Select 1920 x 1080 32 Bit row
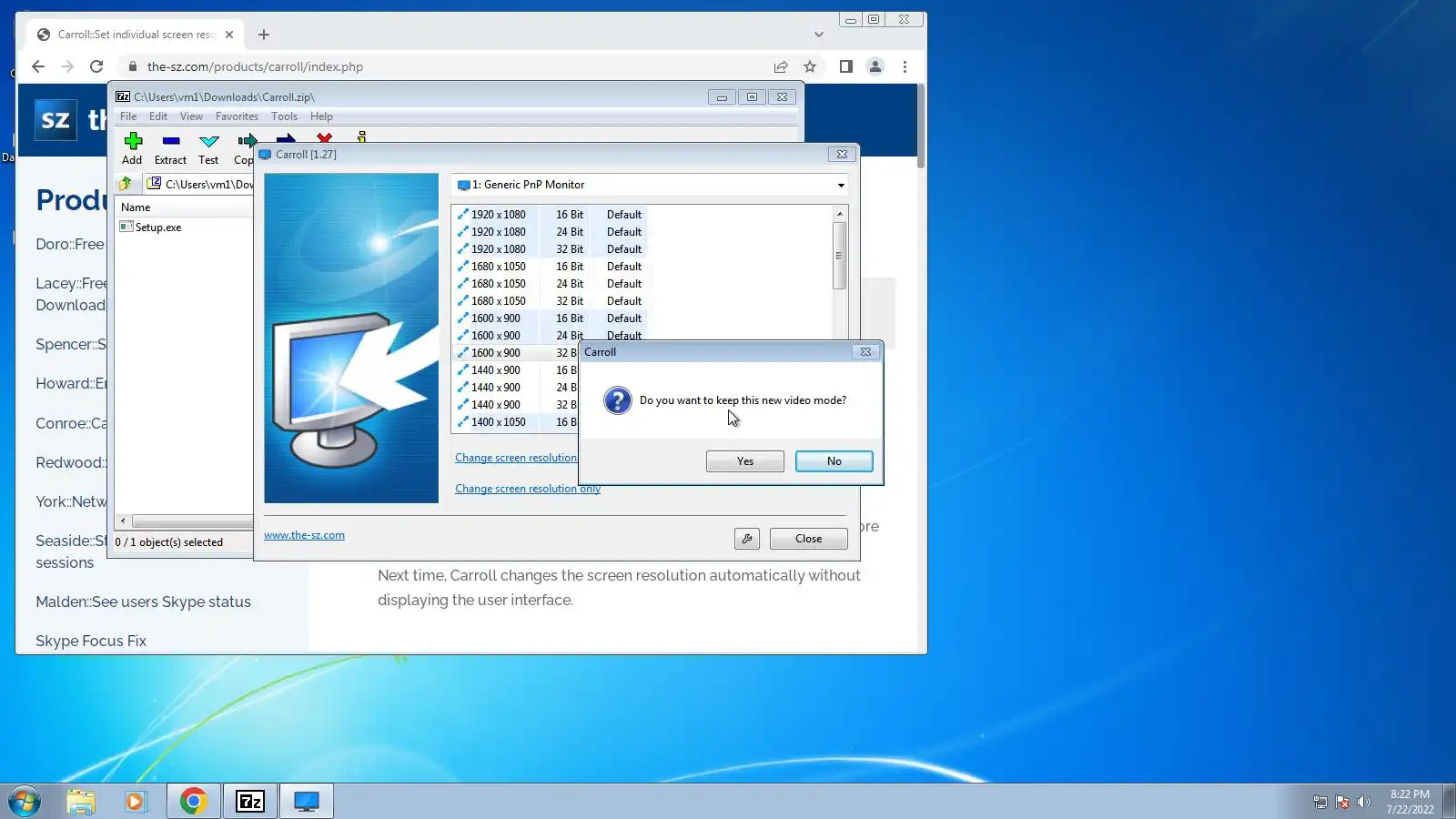 (x=551, y=249)
